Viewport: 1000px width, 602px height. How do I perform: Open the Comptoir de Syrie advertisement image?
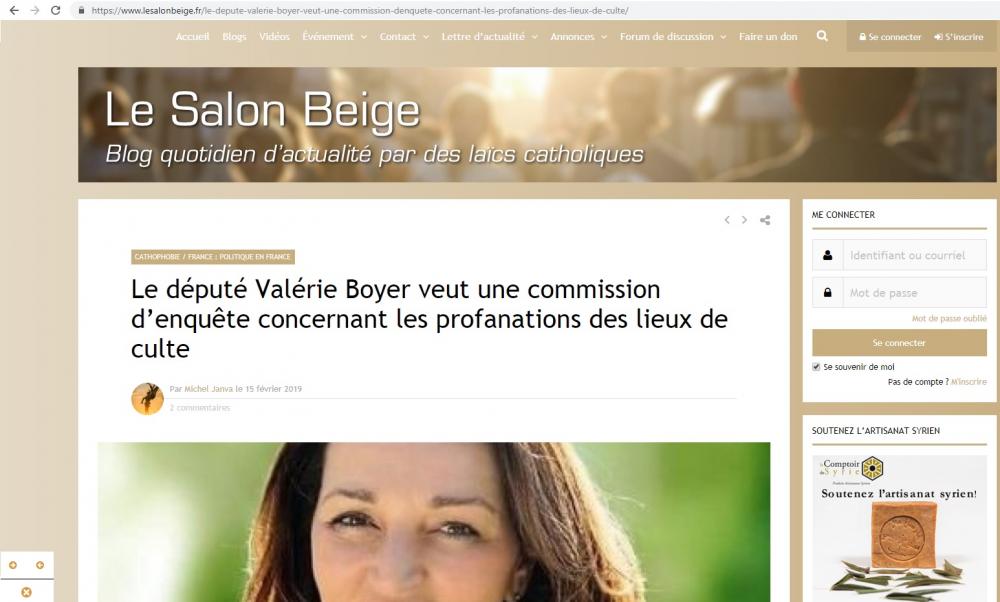(899, 528)
